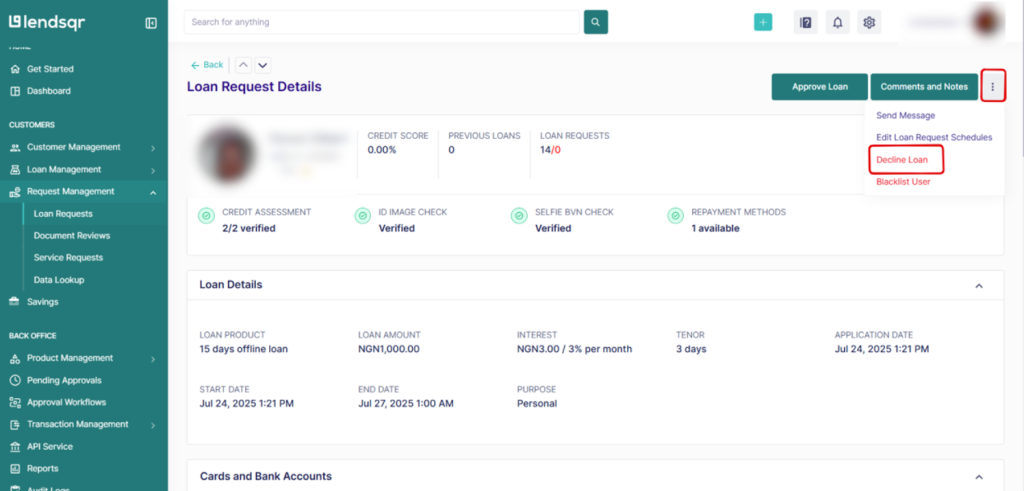Go to next loan request down arrow
Image resolution: width=1024 pixels, height=491 pixels.
click(x=263, y=65)
